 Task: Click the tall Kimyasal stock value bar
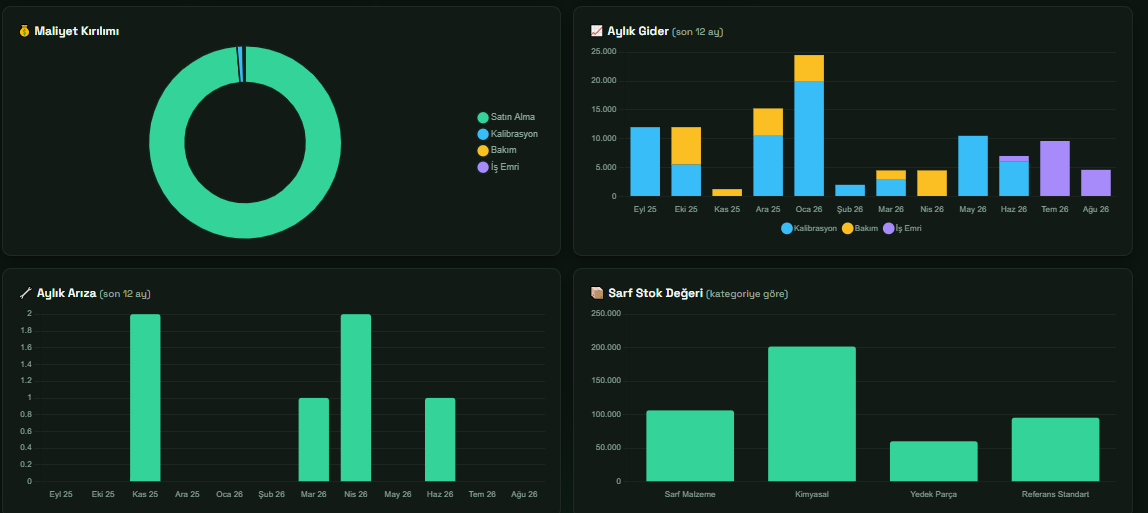812,414
